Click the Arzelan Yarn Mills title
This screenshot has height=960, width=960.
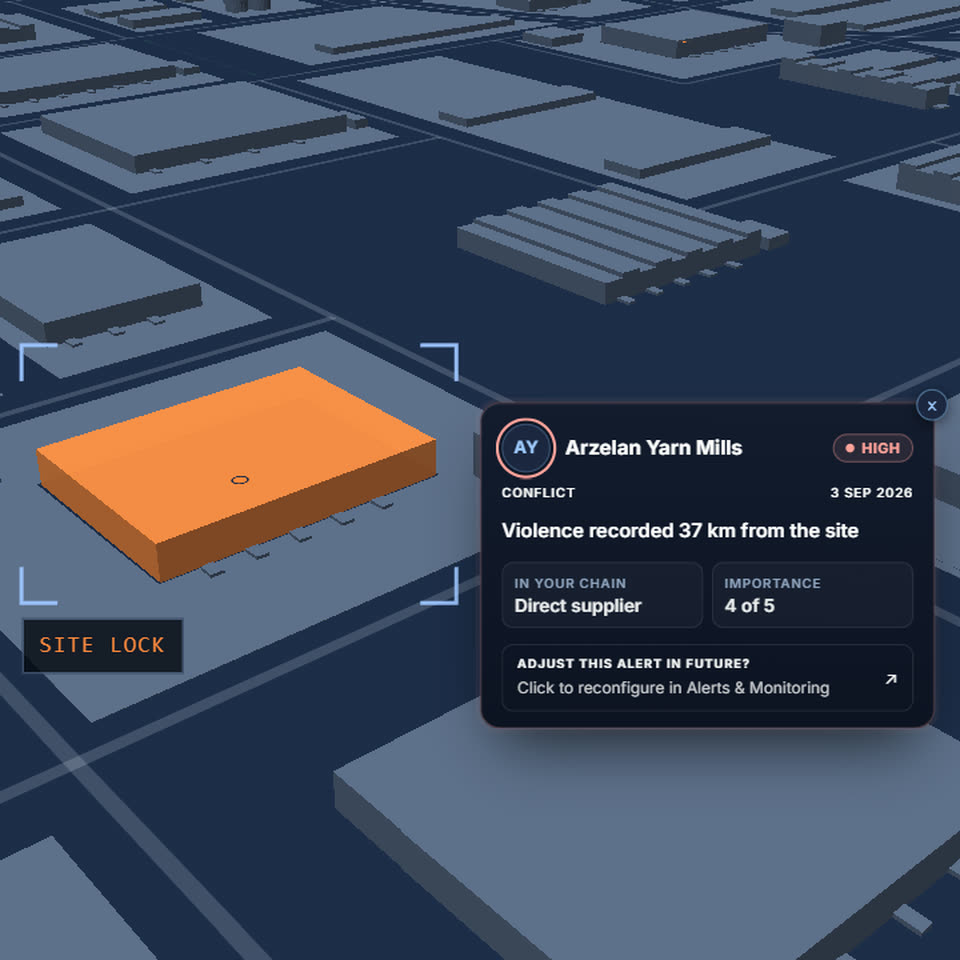653,448
